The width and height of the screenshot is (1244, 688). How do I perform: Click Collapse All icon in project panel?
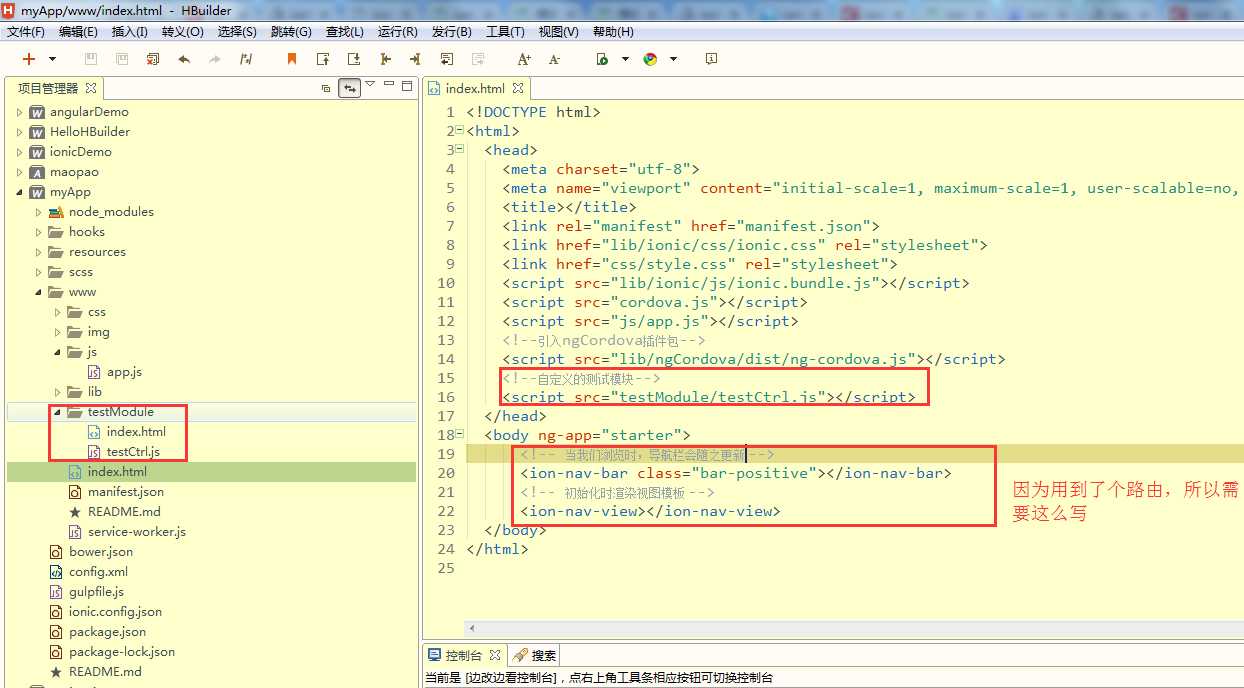(326, 88)
